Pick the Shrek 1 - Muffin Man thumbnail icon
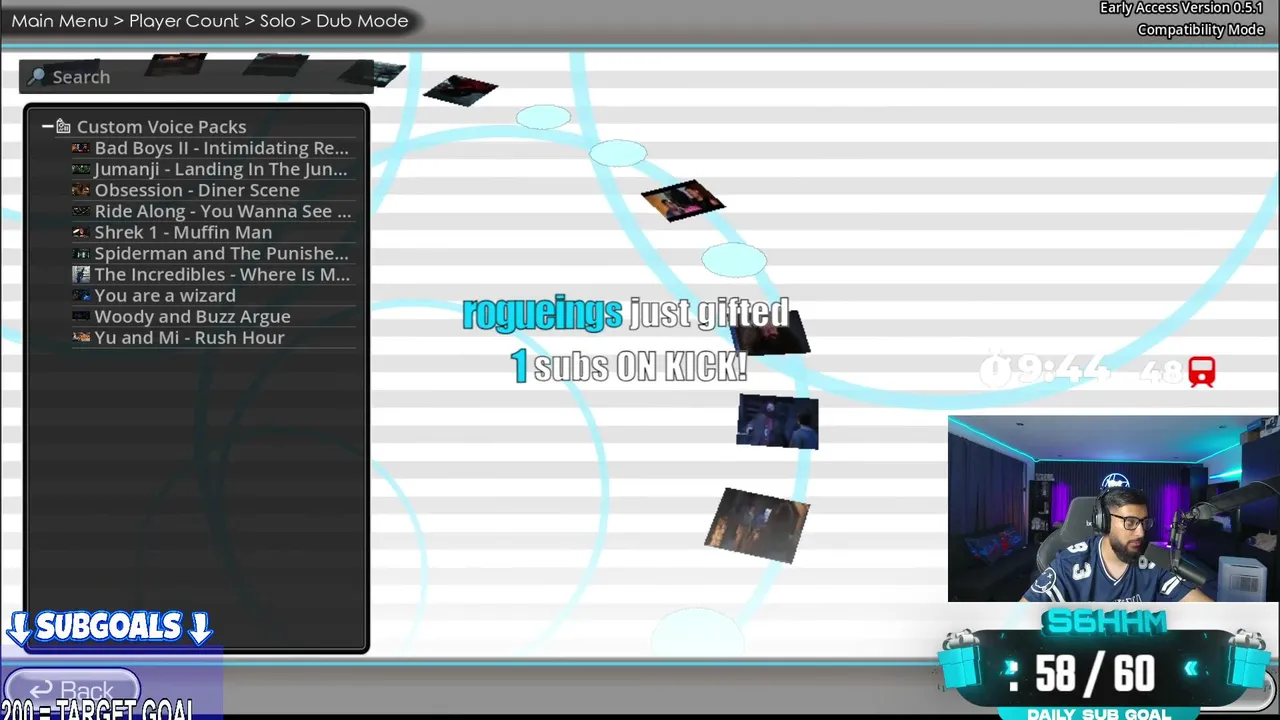 [81, 232]
